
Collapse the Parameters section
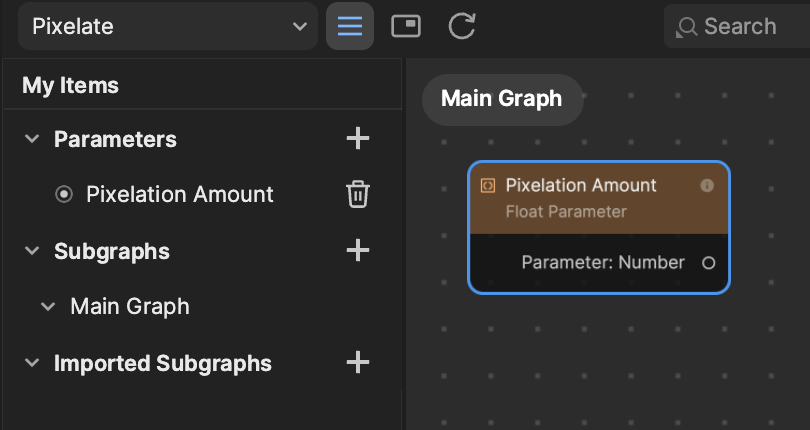(x=32, y=139)
